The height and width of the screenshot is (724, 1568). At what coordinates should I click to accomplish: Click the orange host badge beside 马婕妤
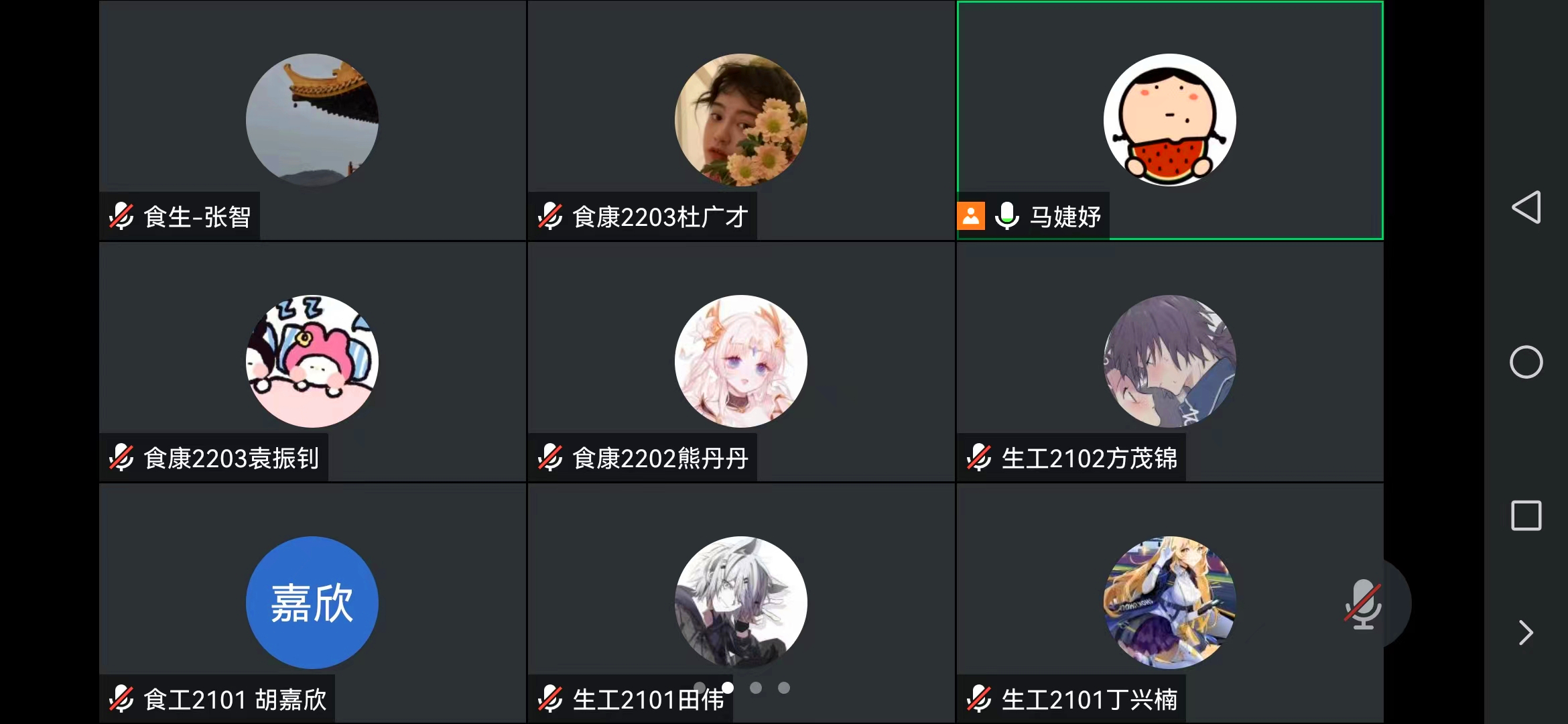point(971,216)
